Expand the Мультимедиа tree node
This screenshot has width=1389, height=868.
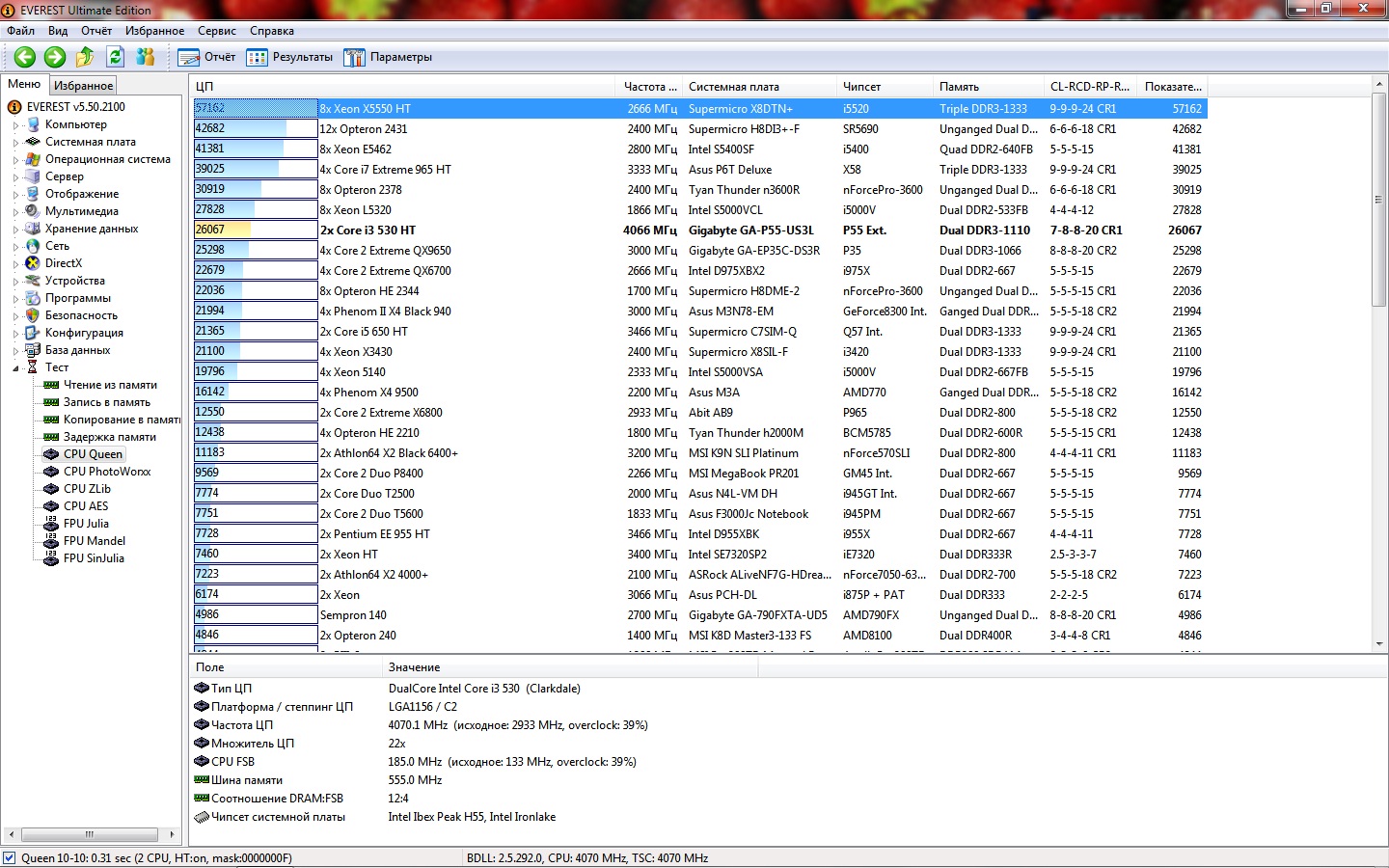(x=15, y=211)
